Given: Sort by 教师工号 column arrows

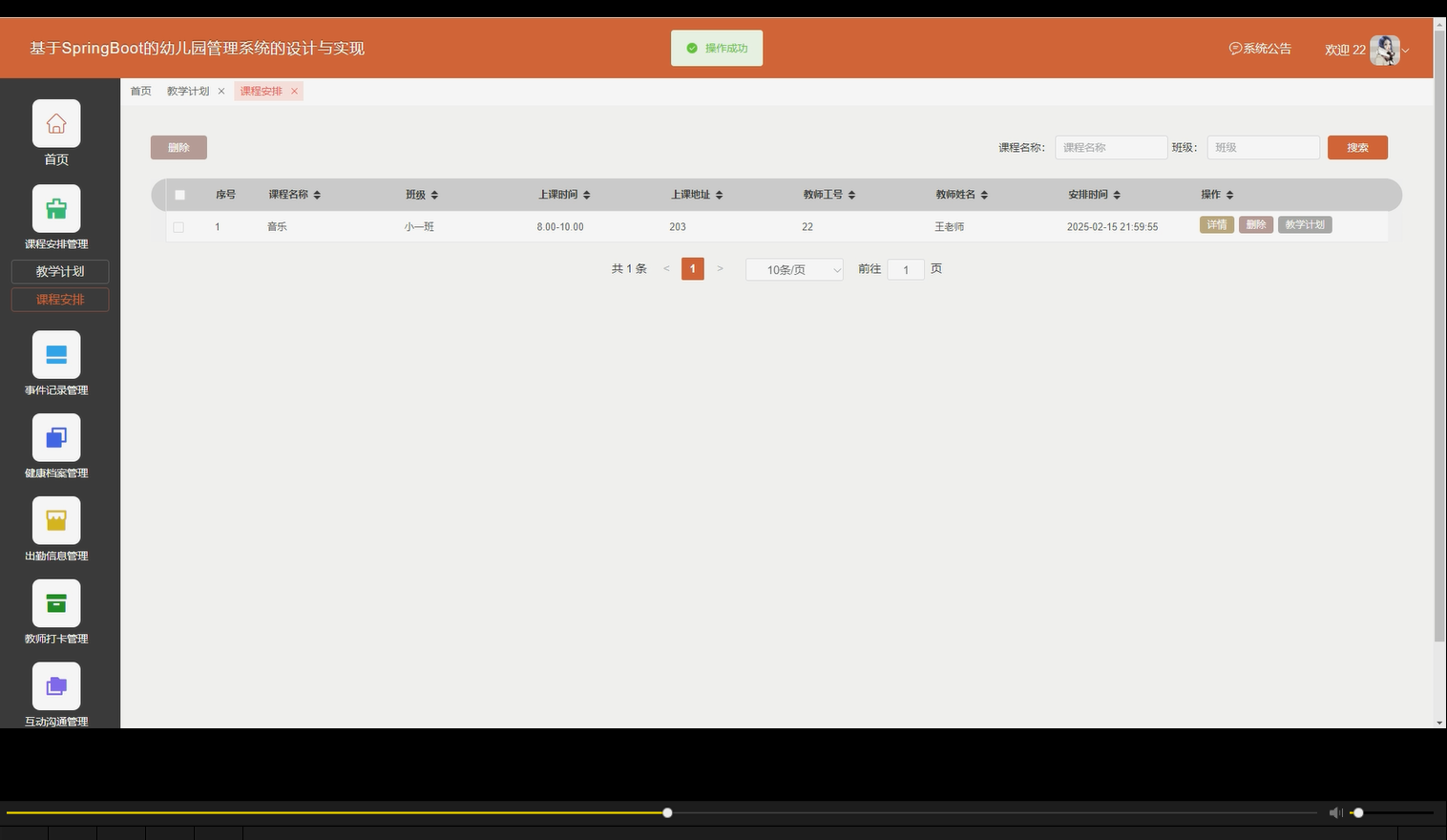Looking at the screenshot, I should (x=851, y=195).
